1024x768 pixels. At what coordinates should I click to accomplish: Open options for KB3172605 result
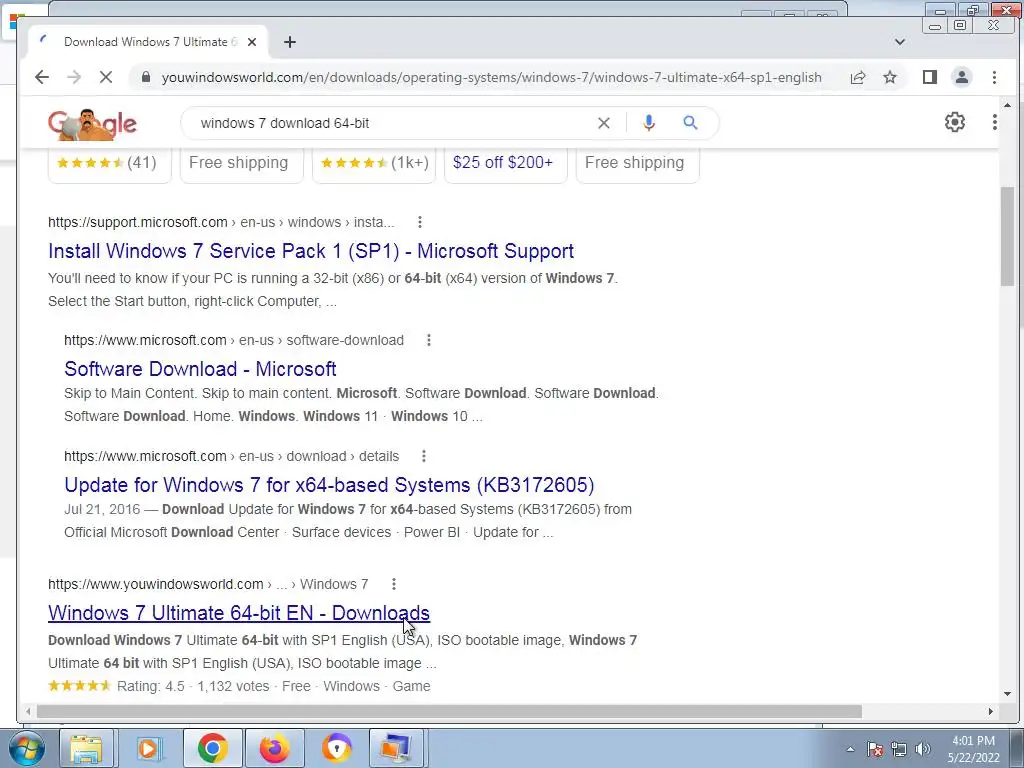coord(424,456)
